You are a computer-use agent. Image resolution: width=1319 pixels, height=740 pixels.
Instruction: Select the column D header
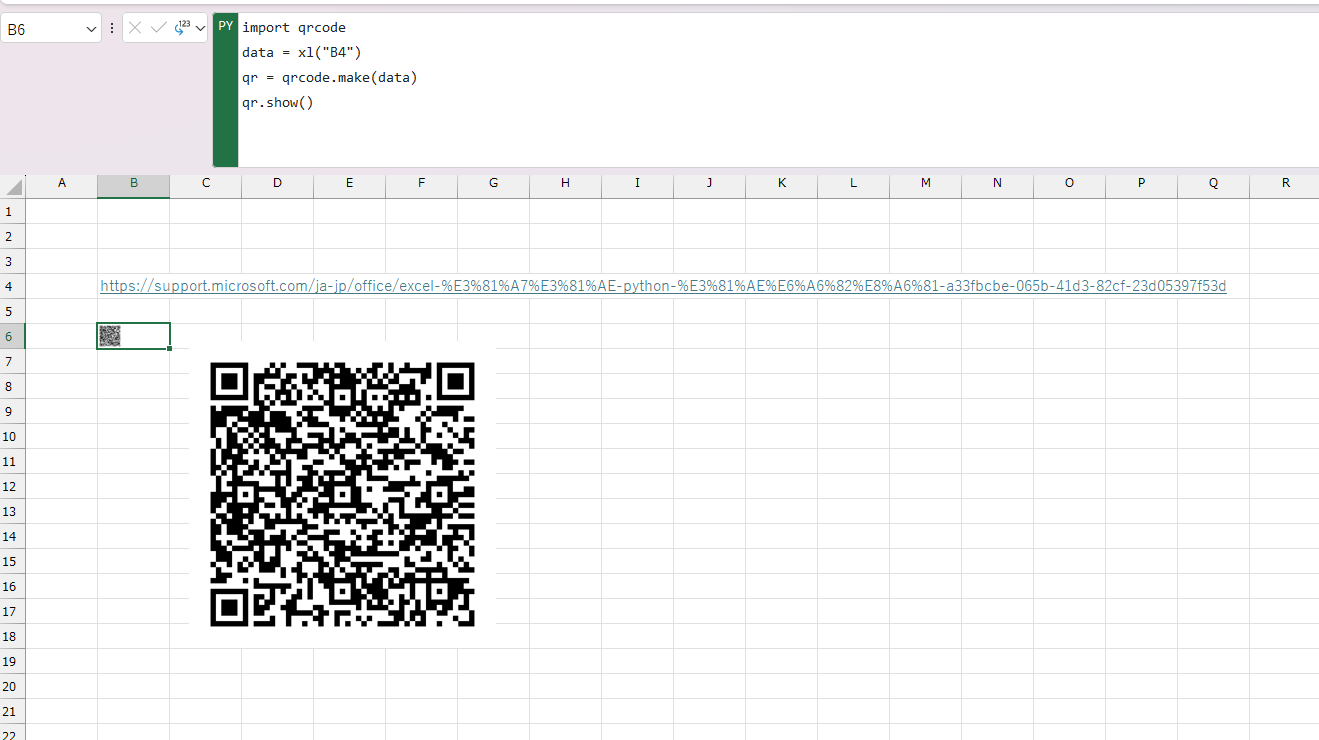click(277, 184)
